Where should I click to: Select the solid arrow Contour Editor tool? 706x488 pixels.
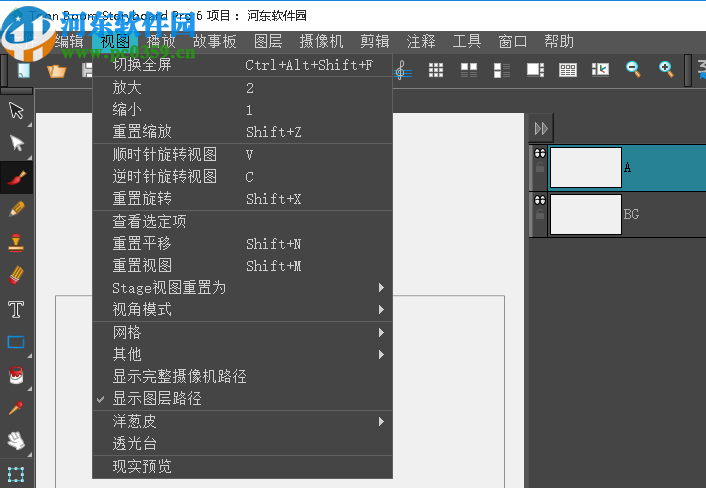(17, 143)
